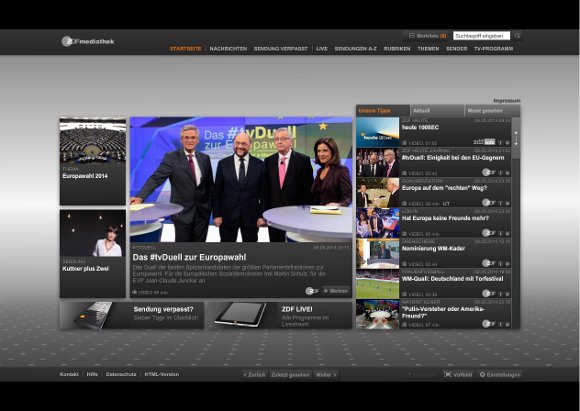Image resolution: width=580 pixels, height=411 pixels.
Task: Click the ZDFmediathek logo
Action: (x=88, y=41)
